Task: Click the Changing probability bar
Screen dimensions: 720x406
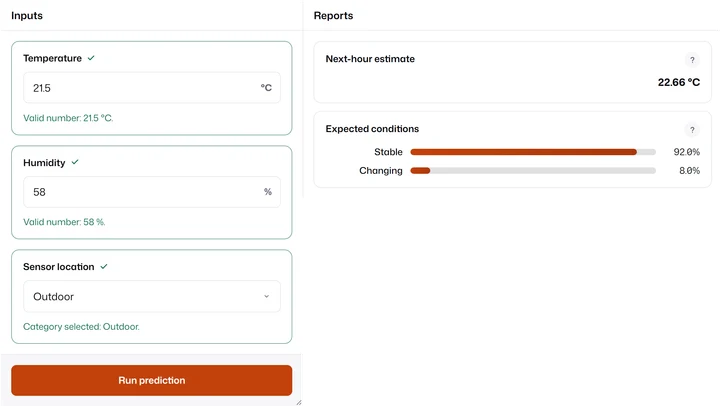Action: (x=533, y=170)
